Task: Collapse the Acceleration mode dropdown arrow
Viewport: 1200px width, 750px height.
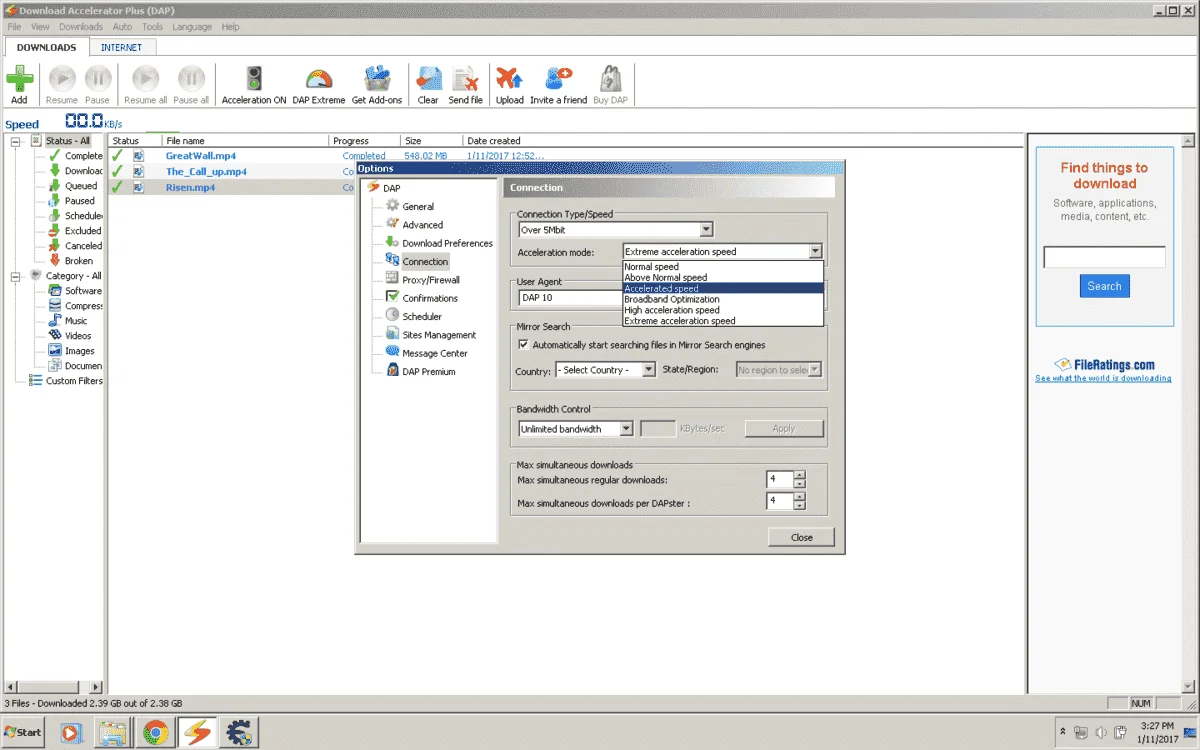Action: [x=815, y=252]
